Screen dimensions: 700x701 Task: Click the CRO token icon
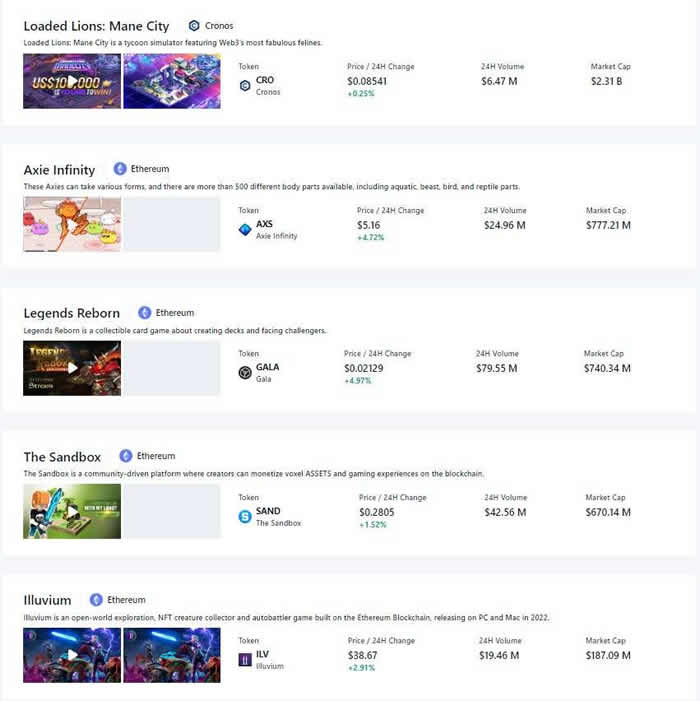pos(245,86)
